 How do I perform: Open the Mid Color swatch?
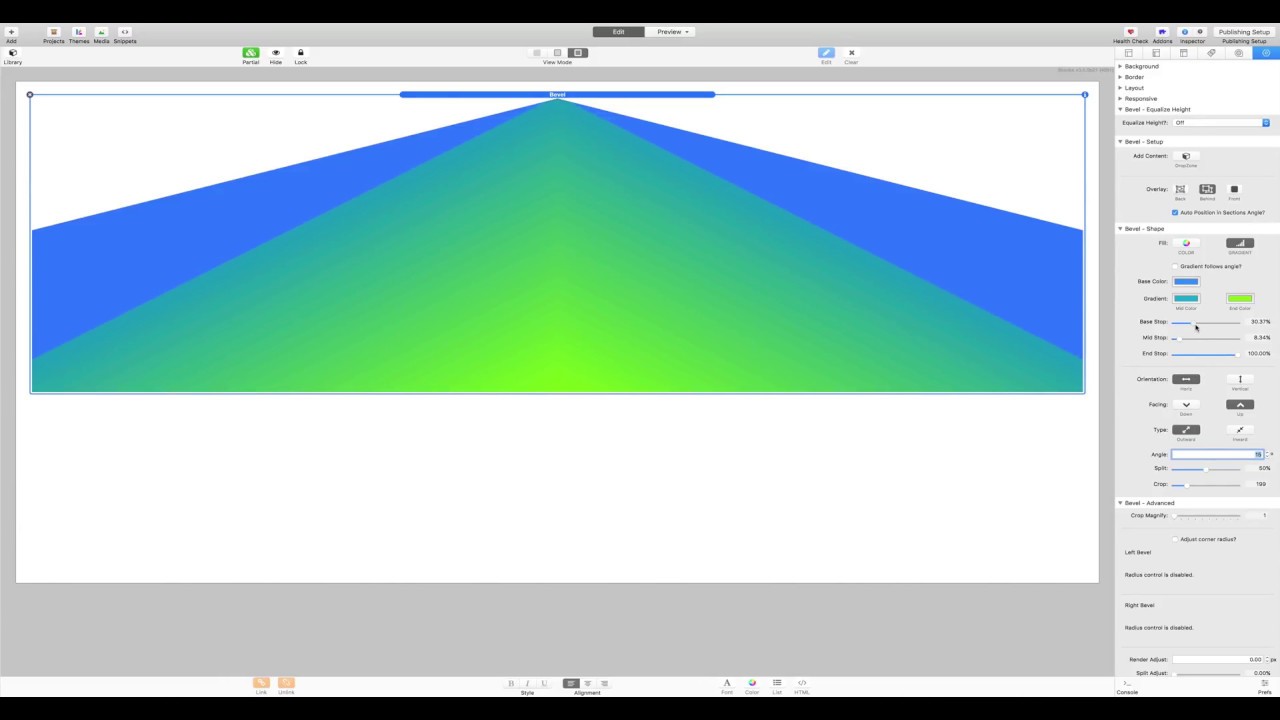[x=1186, y=298]
